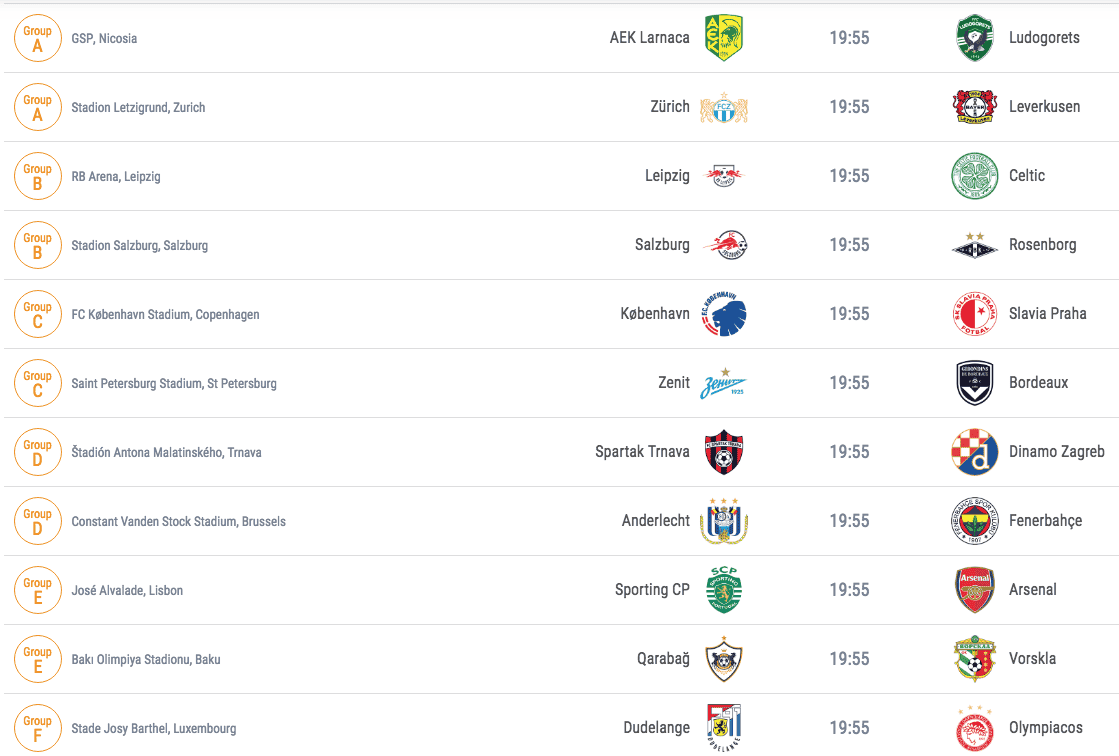
Task: Open Anderlecht vs Fenerbahçe 19:55 kickoff
Action: 849,521
